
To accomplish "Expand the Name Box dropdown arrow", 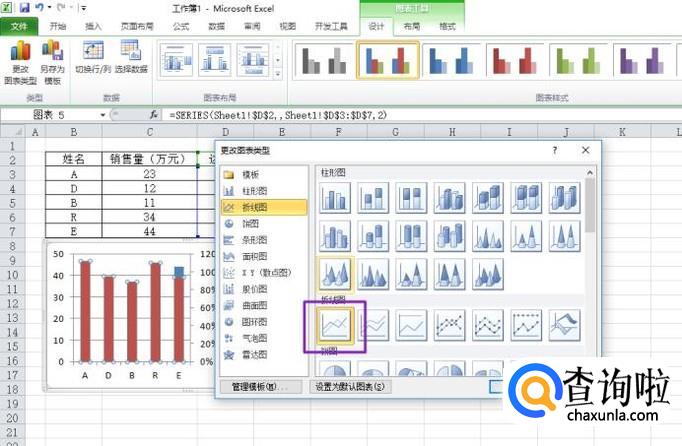I will [x=103, y=116].
